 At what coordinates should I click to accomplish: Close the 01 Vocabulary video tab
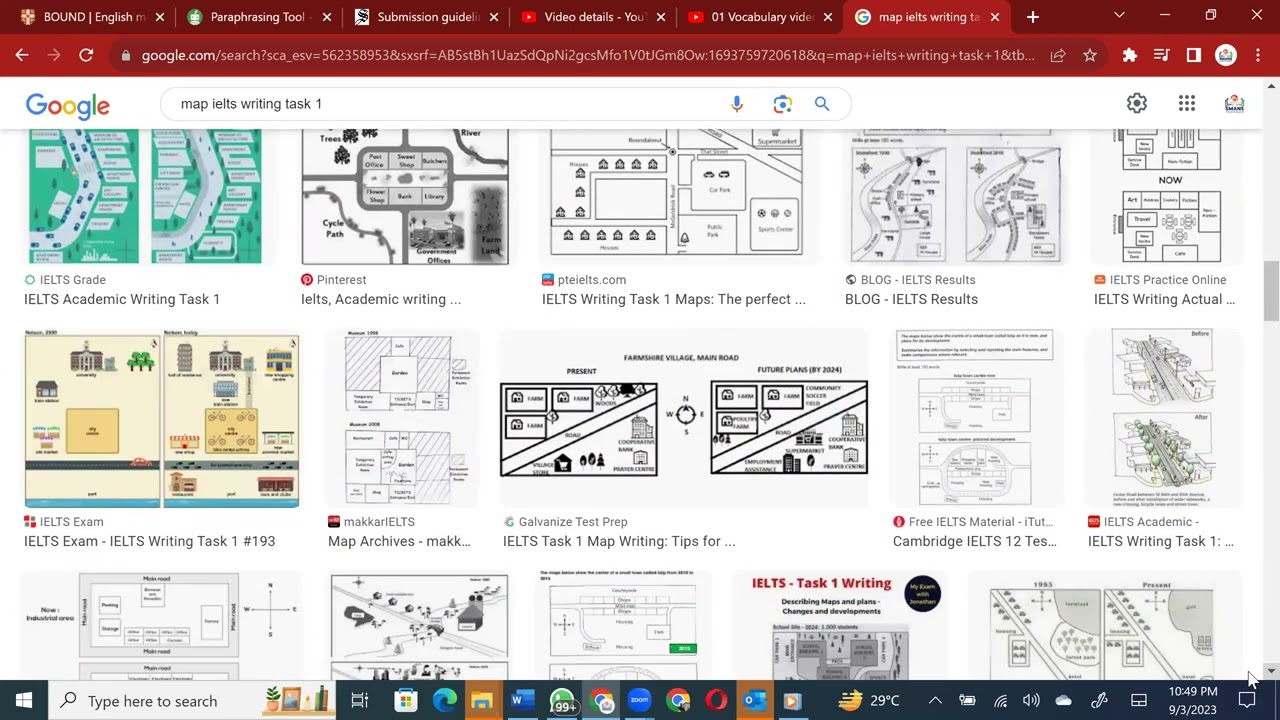point(830,17)
